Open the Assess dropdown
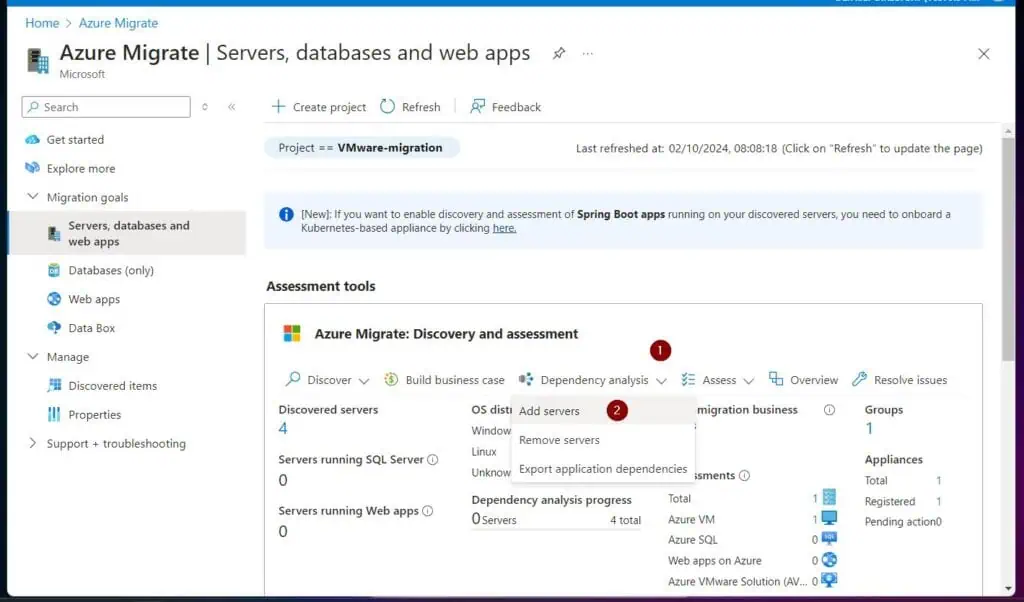Screen dimensions: 1024x602 coord(718,379)
